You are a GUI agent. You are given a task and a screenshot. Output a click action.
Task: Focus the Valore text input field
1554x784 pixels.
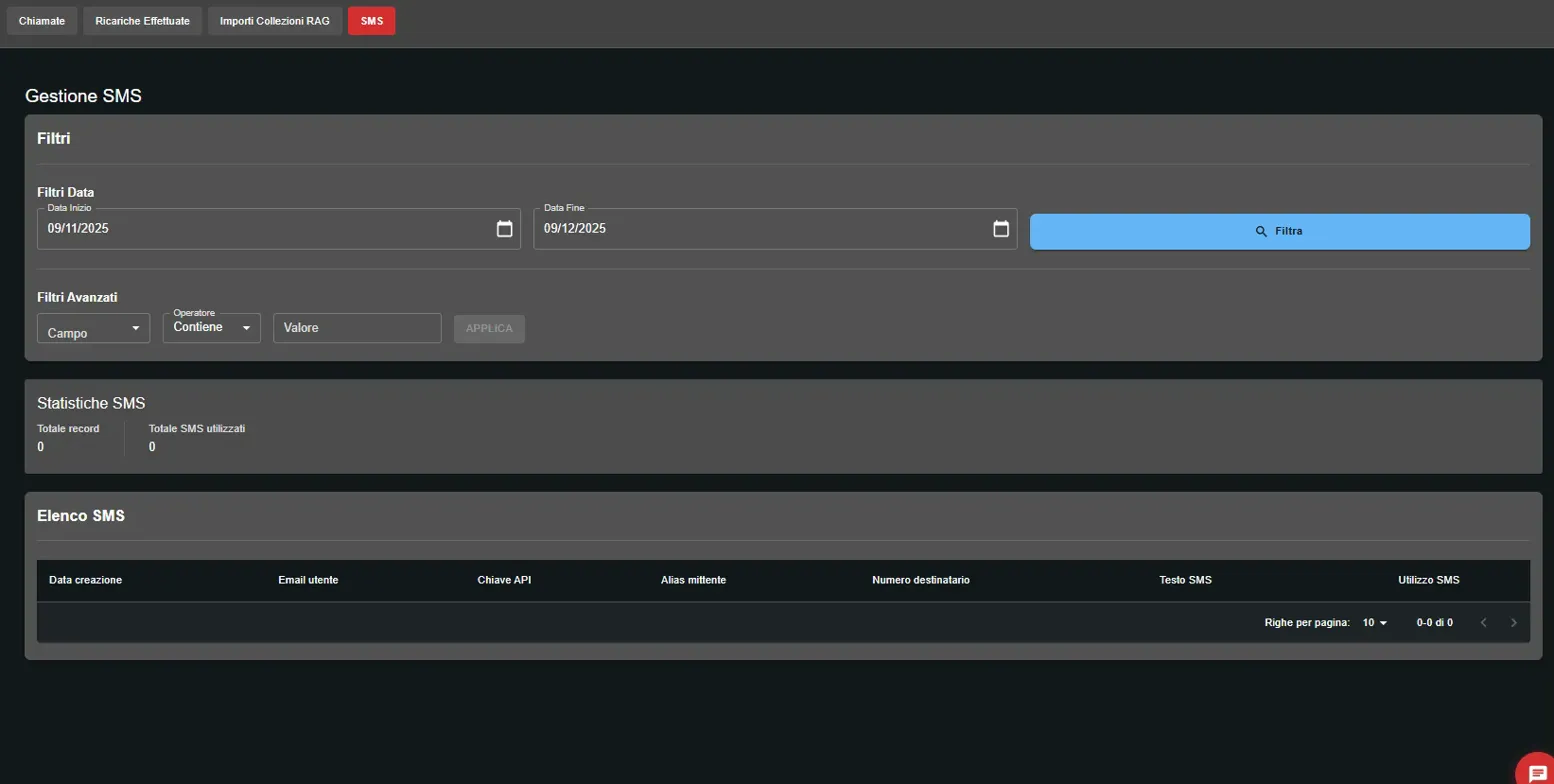[x=357, y=328]
